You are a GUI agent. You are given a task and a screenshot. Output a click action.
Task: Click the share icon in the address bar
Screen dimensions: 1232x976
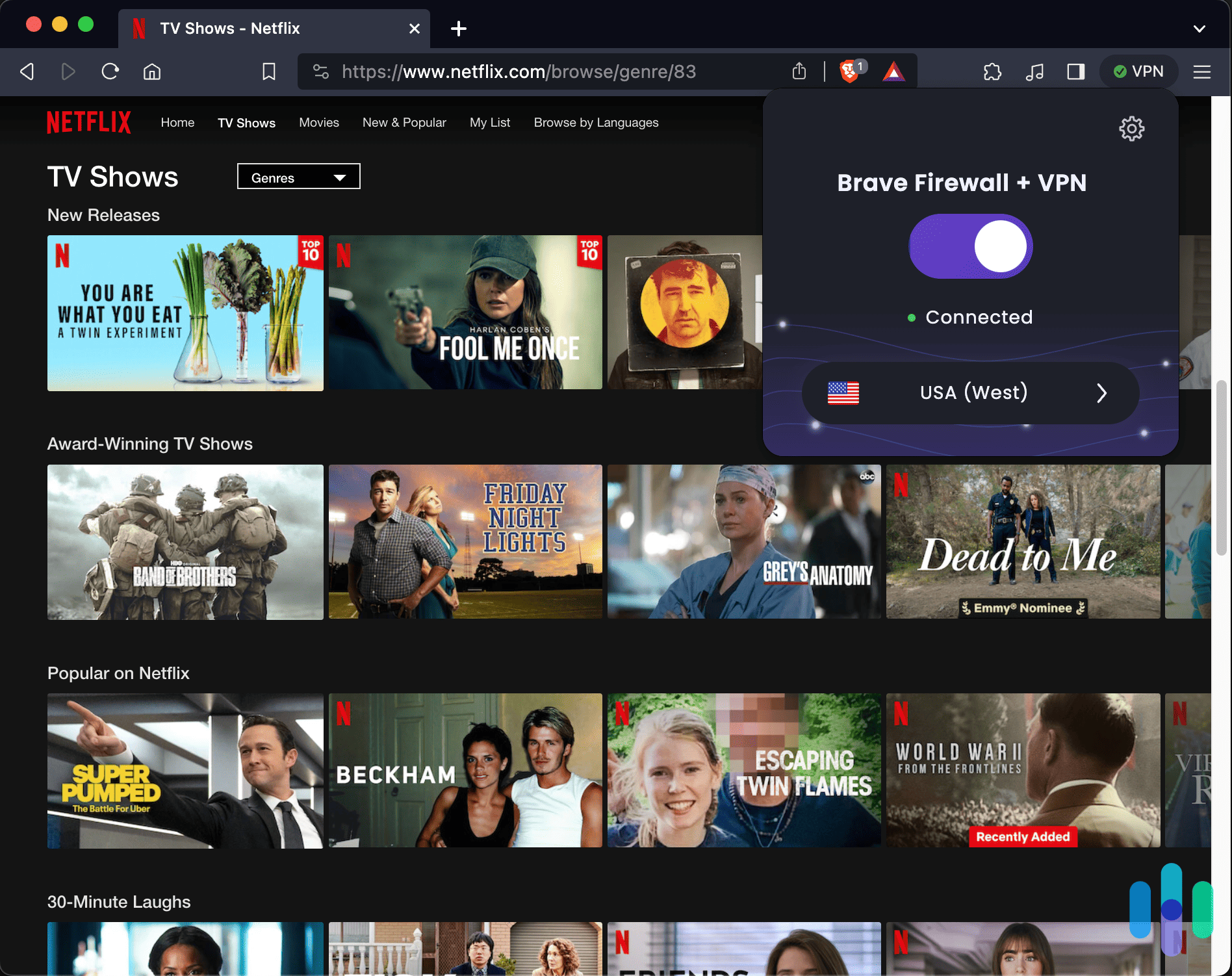coord(799,71)
